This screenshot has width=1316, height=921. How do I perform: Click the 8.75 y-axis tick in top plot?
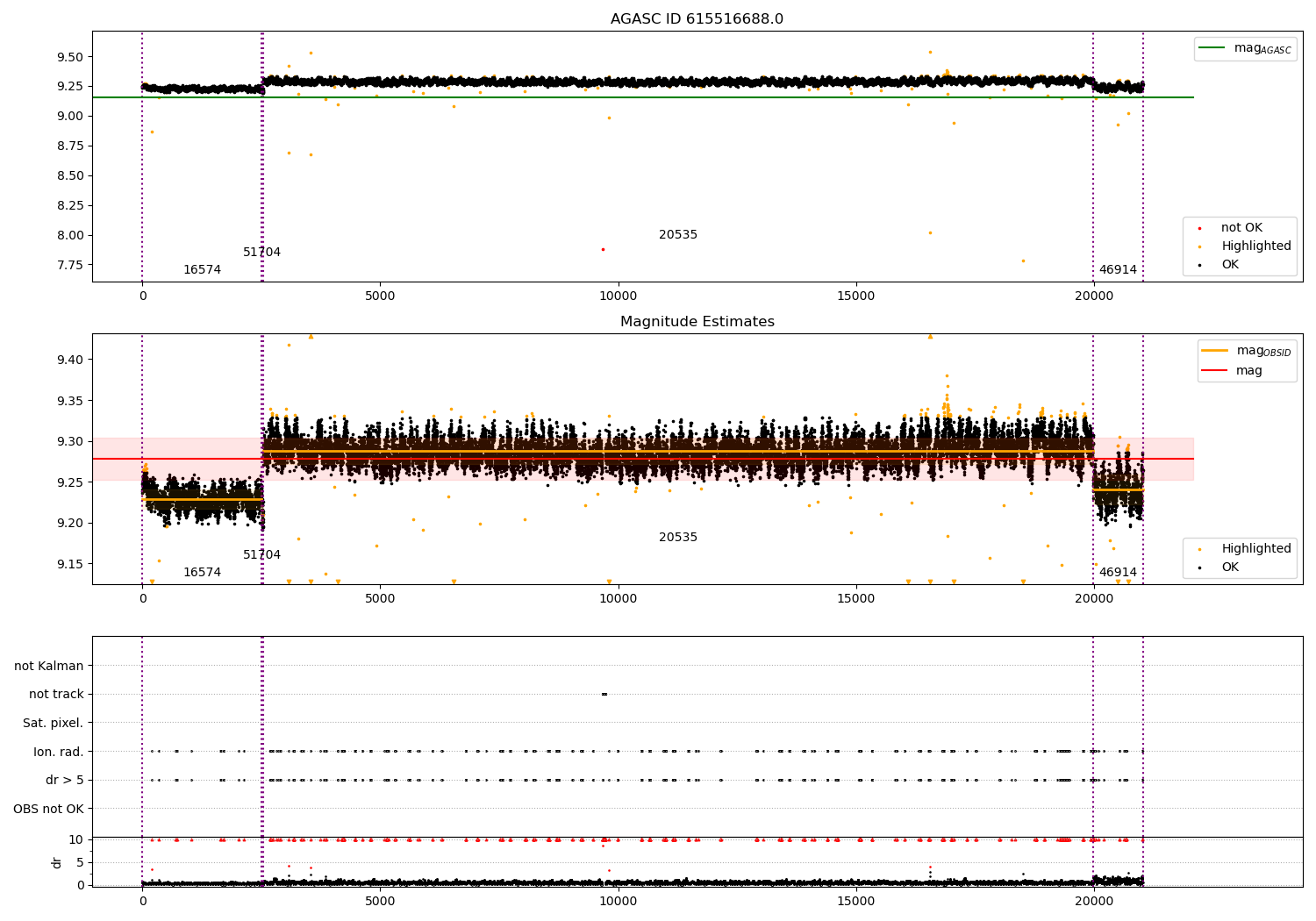coord(69,146)
